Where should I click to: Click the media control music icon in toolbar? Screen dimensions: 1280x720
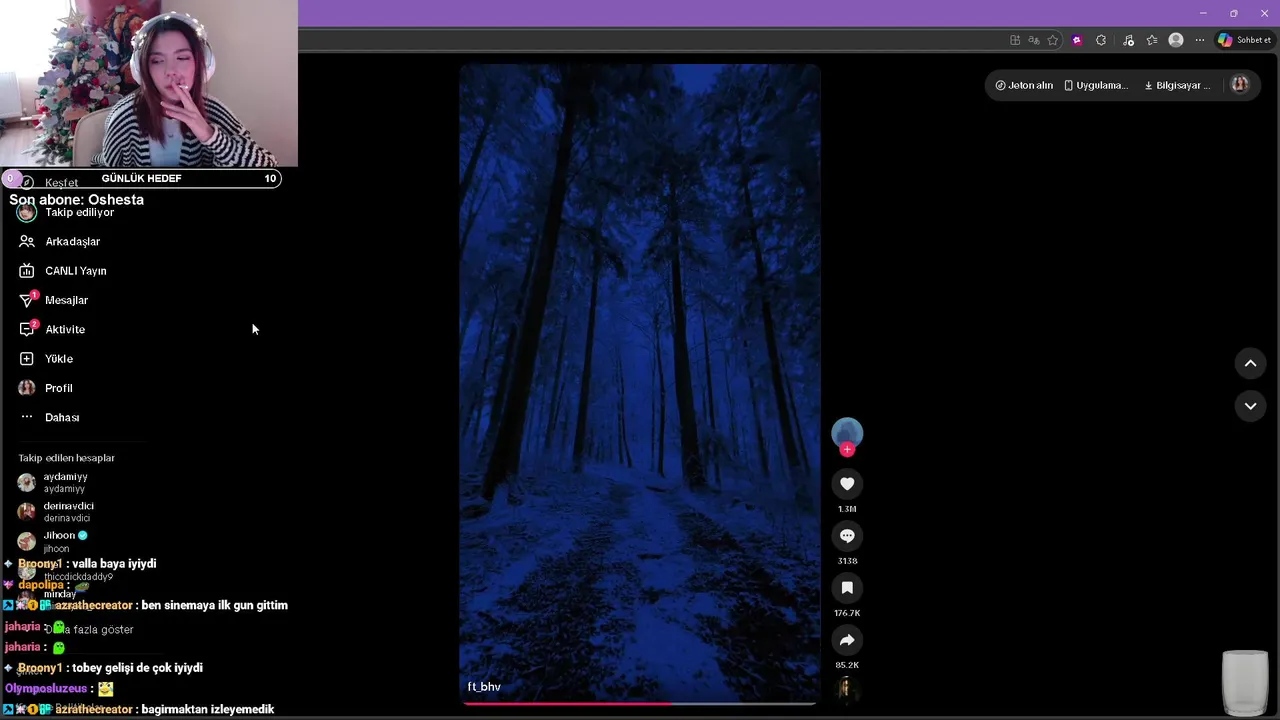tap(1128, 40)
